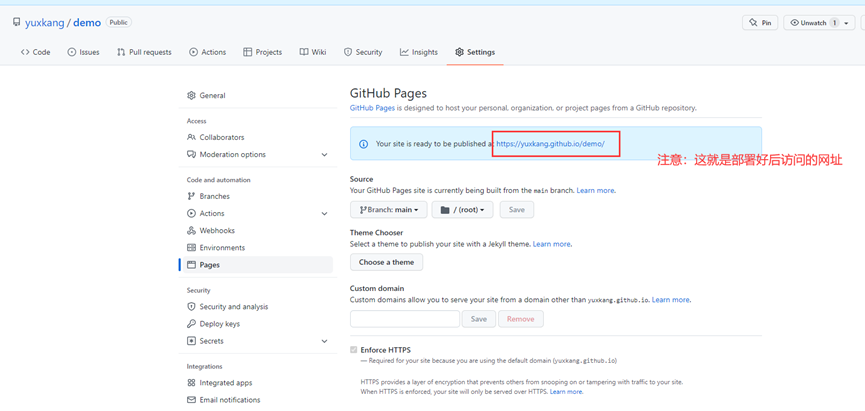Open the demo repository link
Image resolution: width=865 pixels, height=411 pixels.
[87, 23]
